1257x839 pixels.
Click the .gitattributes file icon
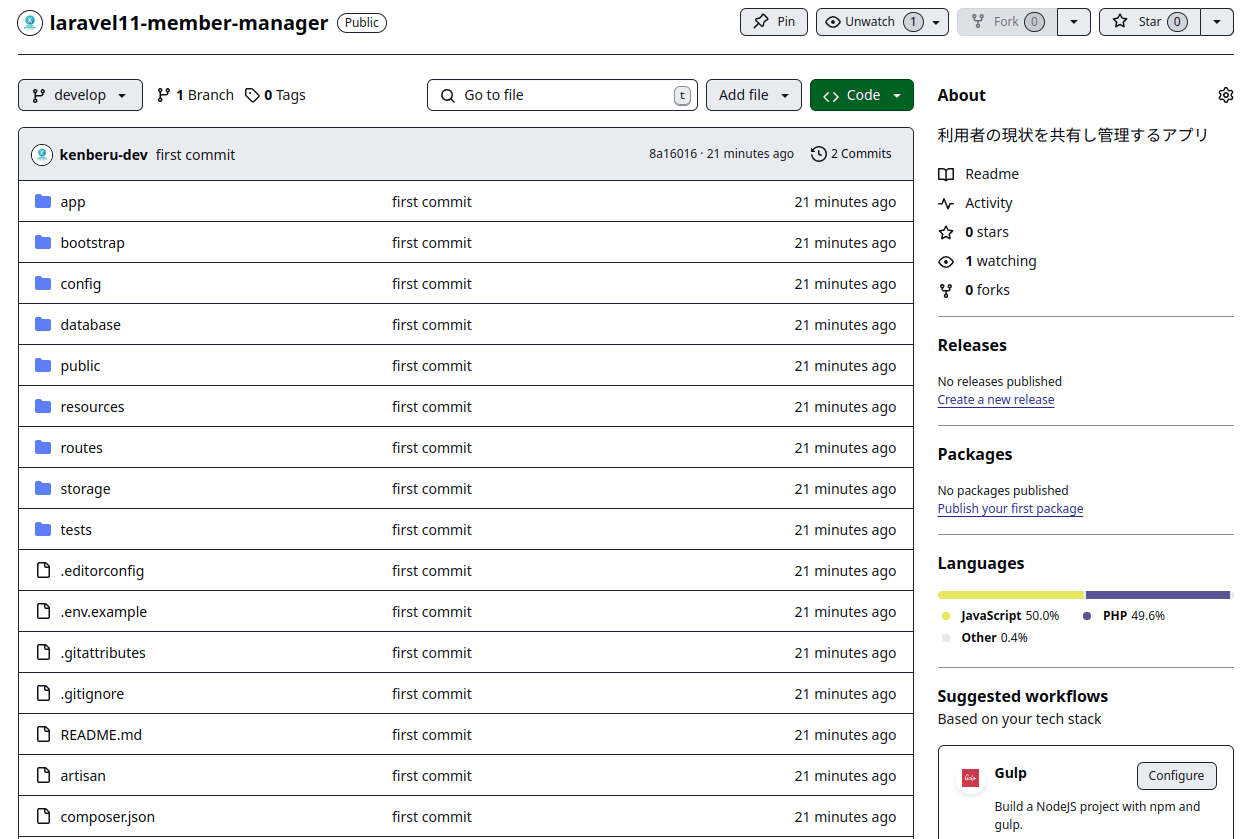pyautogui.click(x=43, y=652)
